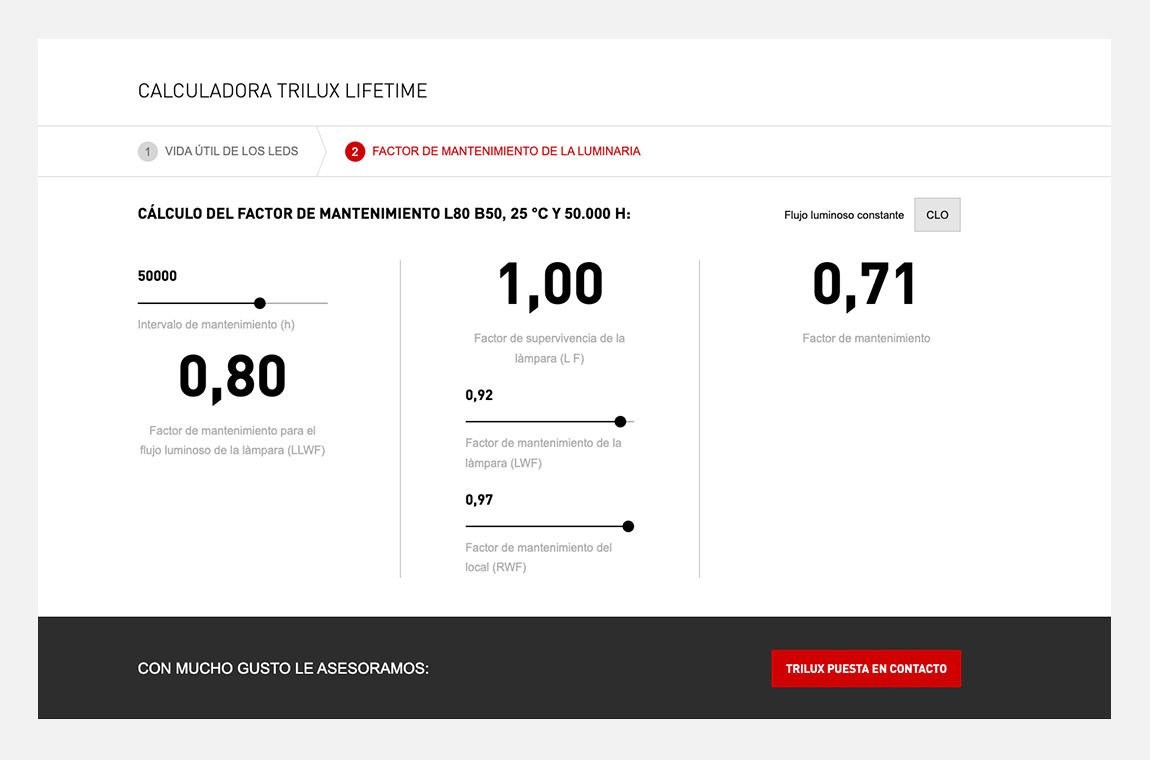The height and width of the screenshot is (760, 1150).
Task: Click the 0,97 RWF value label
Action: [479, 500]
